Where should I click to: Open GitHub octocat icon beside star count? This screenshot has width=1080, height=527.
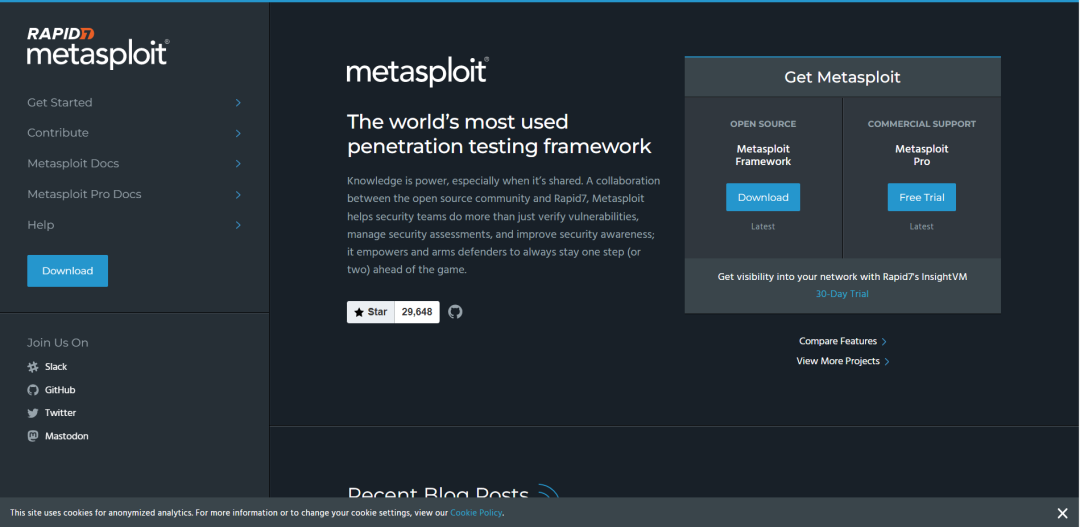pyautogui.click(x=455, y=312)
